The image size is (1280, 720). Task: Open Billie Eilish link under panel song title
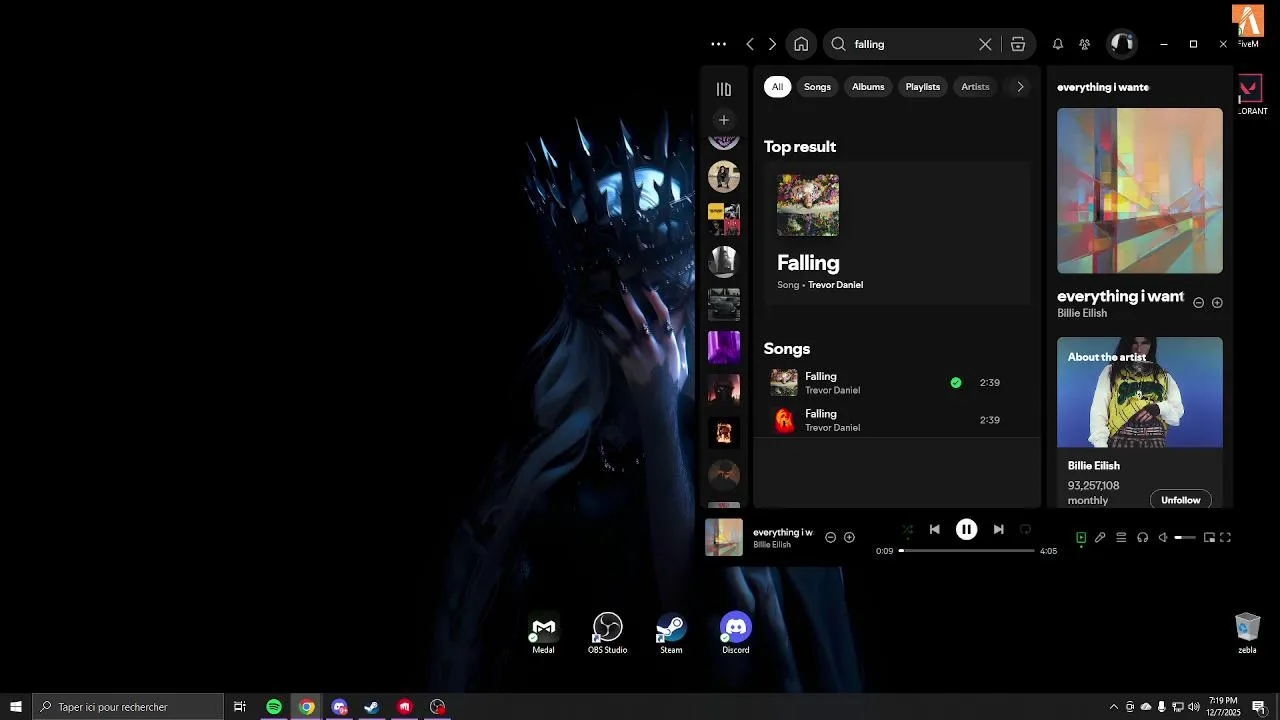tap(1082, 313)
